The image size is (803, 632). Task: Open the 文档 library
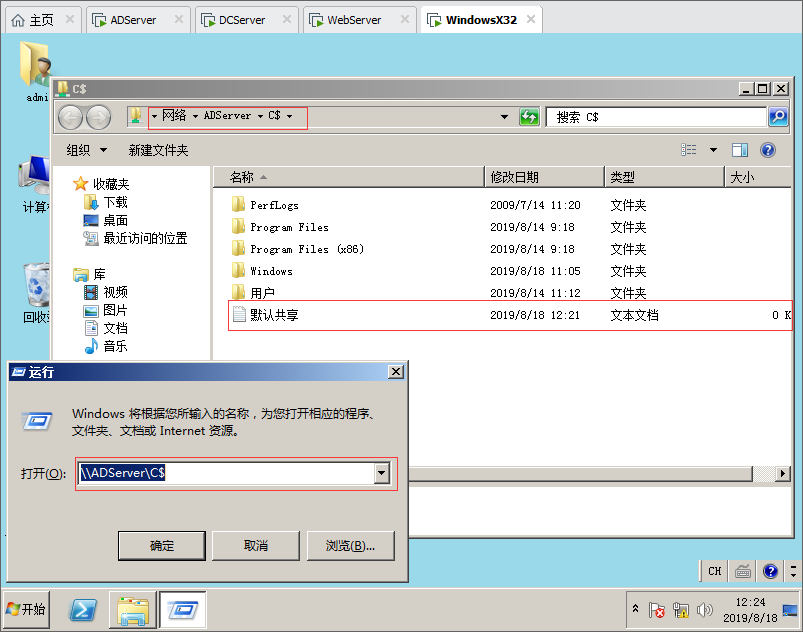pyautogui.click(x=105, y=328)
